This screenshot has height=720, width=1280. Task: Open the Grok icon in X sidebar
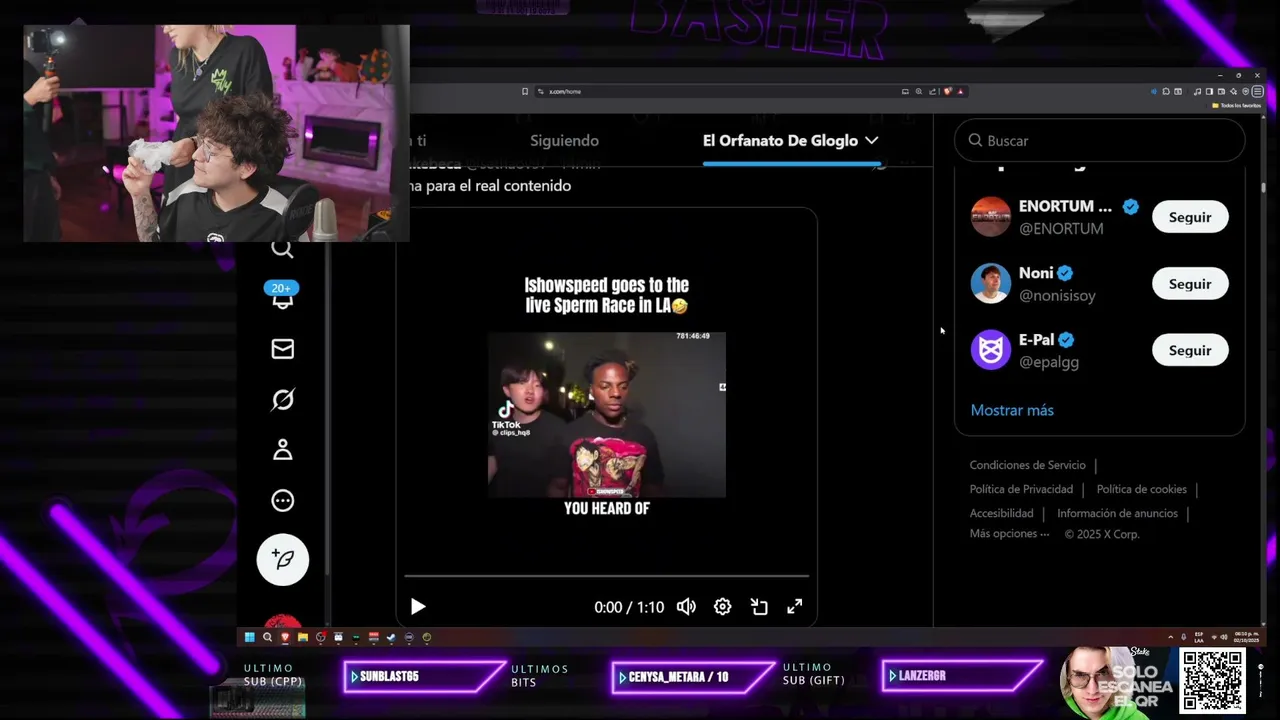coord(283,400)
